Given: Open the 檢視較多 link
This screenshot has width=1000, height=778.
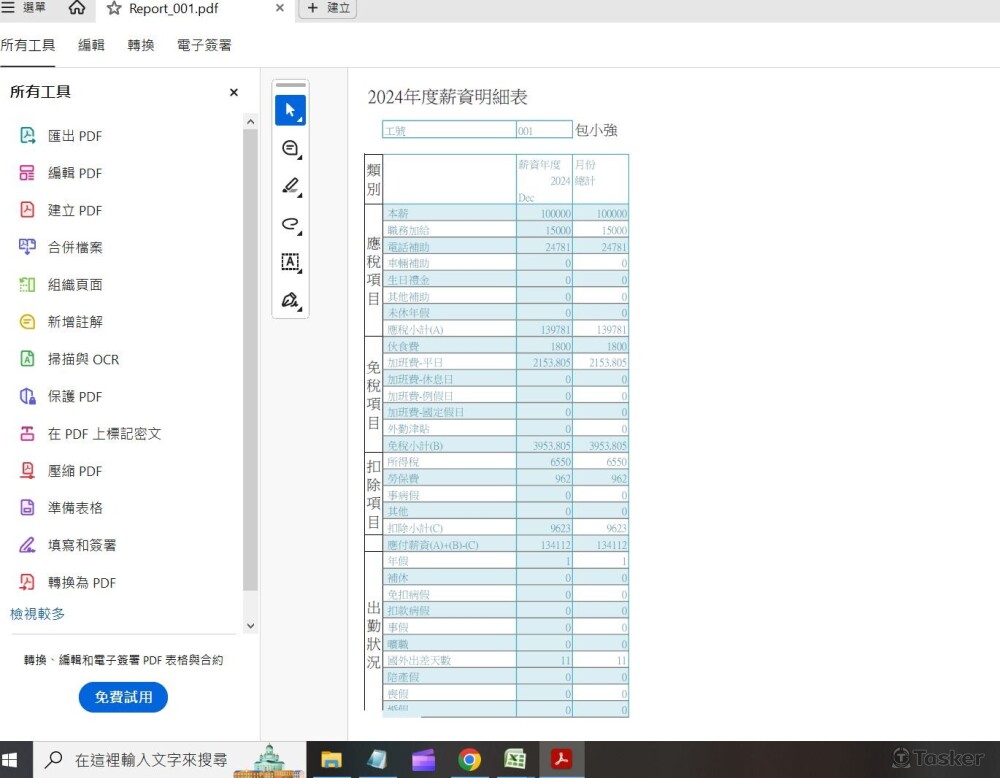Looking at the screenshot, I should coord(38,613).
